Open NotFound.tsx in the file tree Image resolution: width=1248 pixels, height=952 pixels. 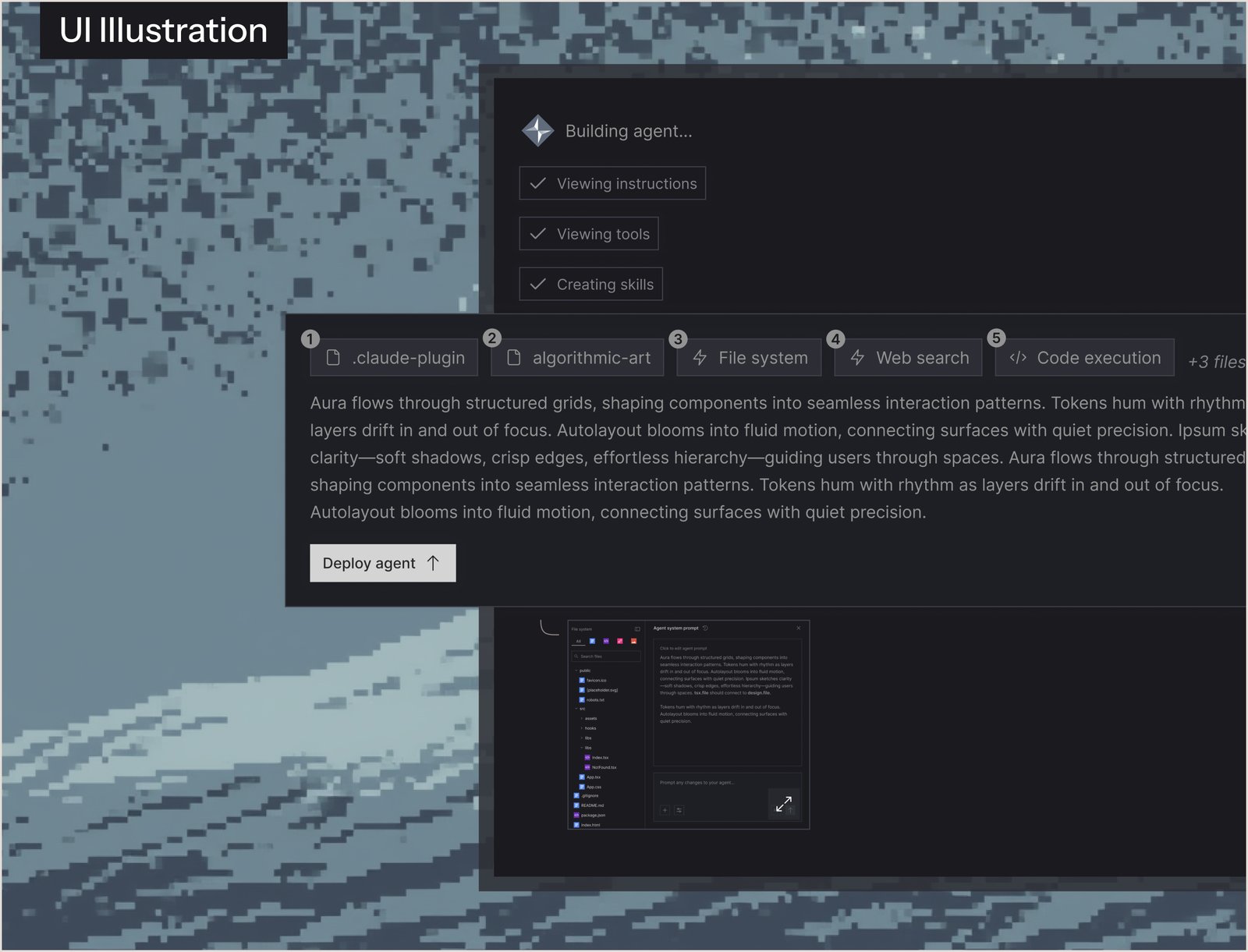coord(600,767)
